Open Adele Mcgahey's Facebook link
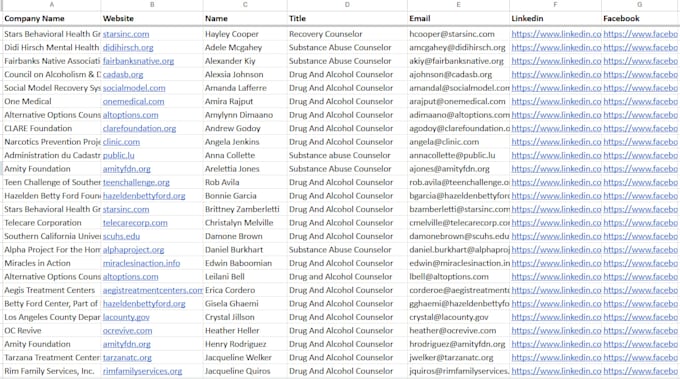Screen dimensions: 680x379 pos(641,47)
